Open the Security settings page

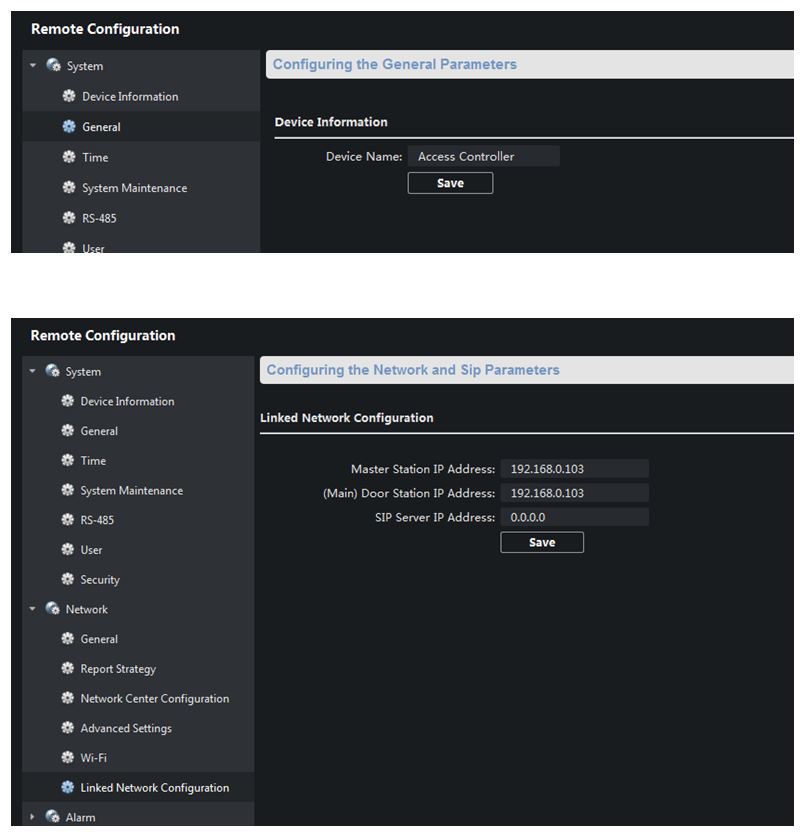tap(99, 580)
